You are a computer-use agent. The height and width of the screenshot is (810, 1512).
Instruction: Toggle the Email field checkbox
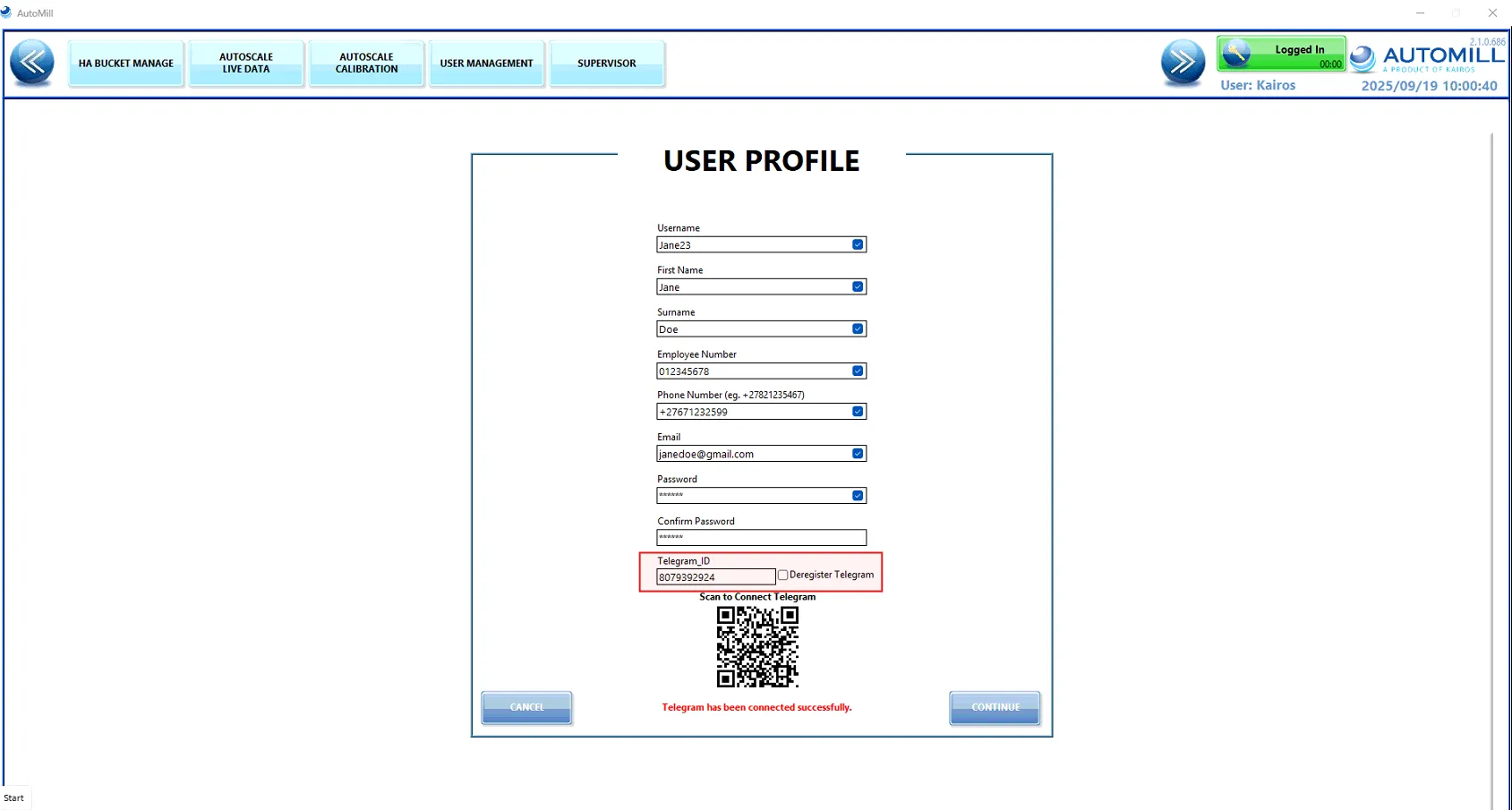[858, 454]
